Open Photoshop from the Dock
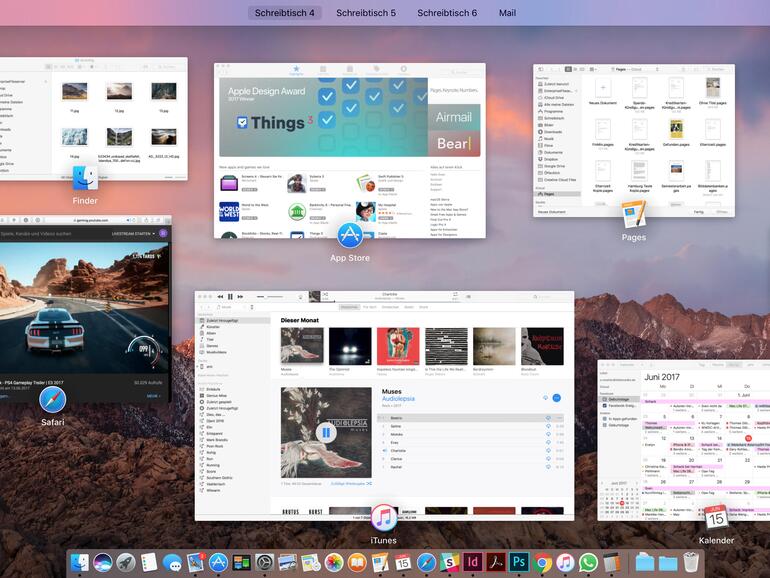Screen dimensions: 770x578 click(x=519, y=562)
